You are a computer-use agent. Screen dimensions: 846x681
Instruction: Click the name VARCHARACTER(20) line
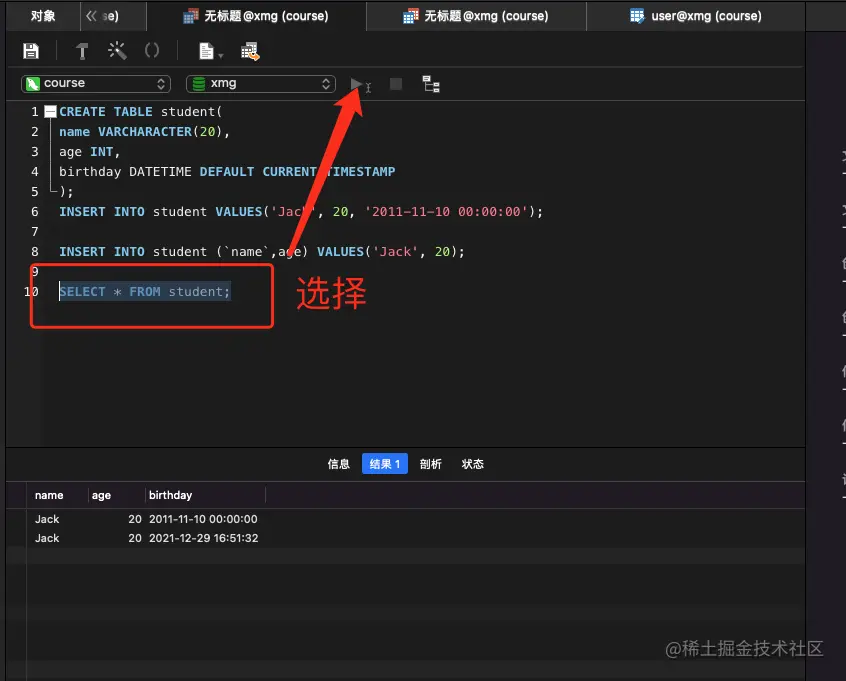pyautogui.click(x=144, y=132)
